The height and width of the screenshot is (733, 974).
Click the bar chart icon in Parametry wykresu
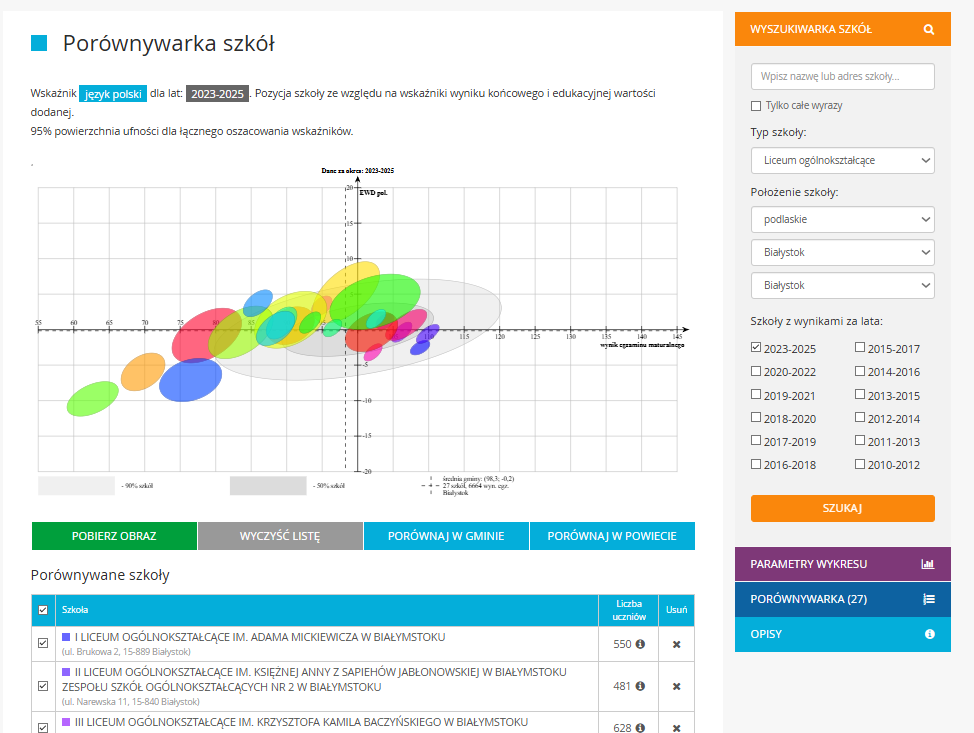[x=928, y=564]
